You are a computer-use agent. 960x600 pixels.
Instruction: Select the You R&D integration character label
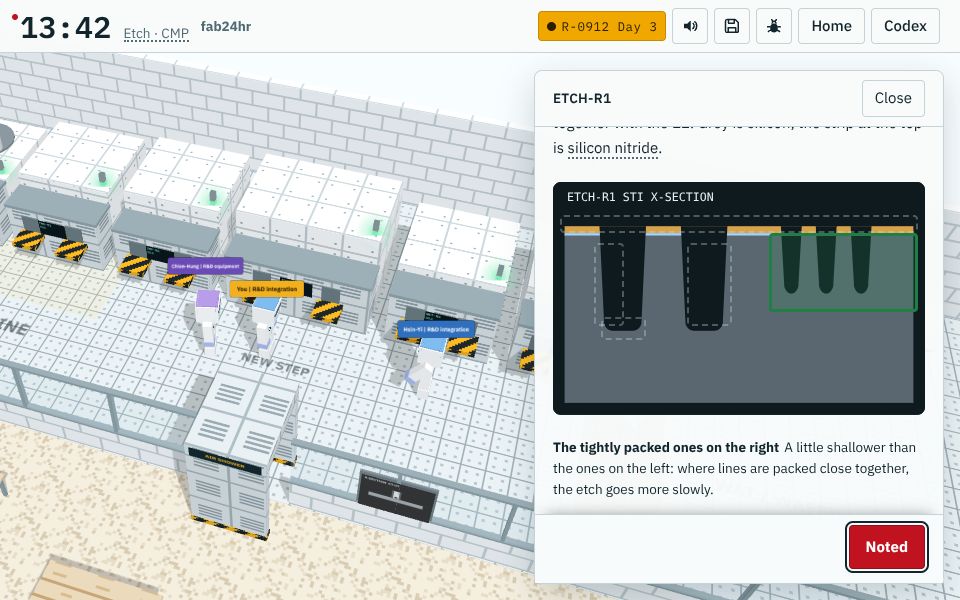266,289
